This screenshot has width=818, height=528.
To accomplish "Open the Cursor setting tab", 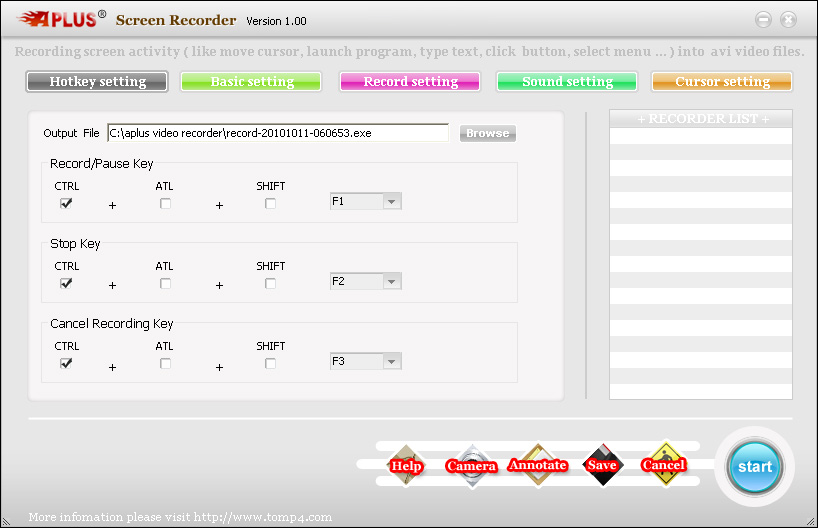I will (722, 82).
